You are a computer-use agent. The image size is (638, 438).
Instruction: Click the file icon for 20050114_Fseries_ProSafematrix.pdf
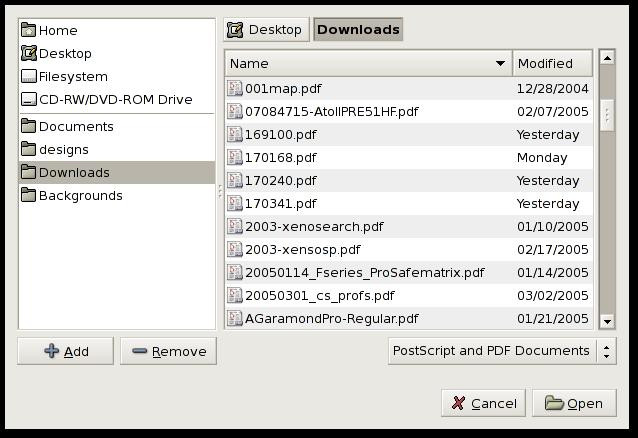tap(235, 272)
